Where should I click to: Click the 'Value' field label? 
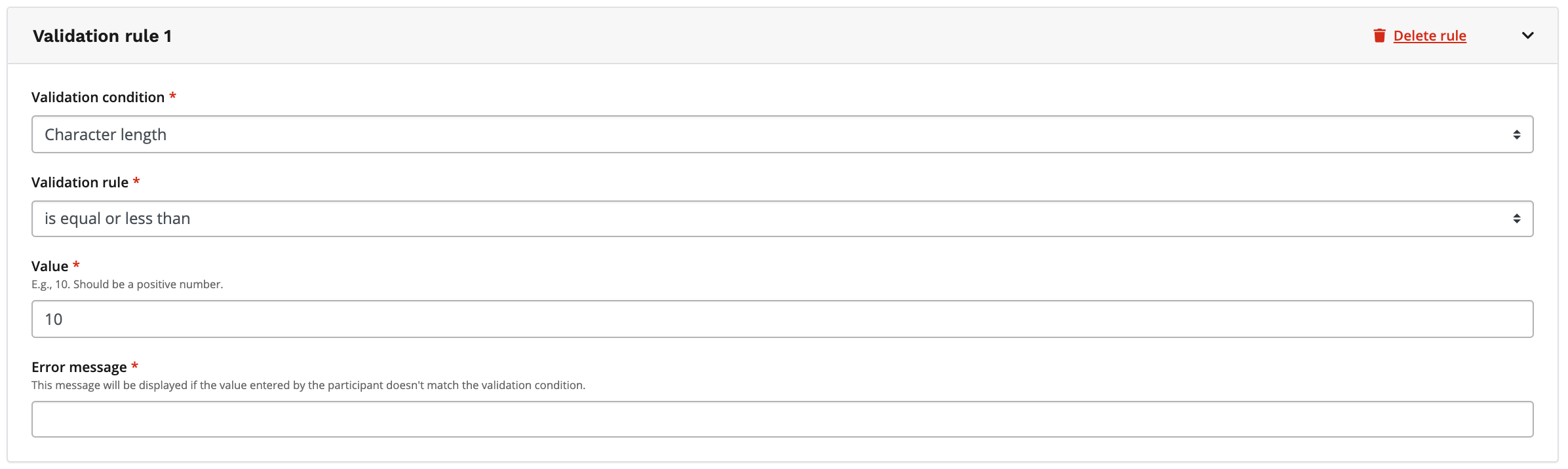point(50,267)
